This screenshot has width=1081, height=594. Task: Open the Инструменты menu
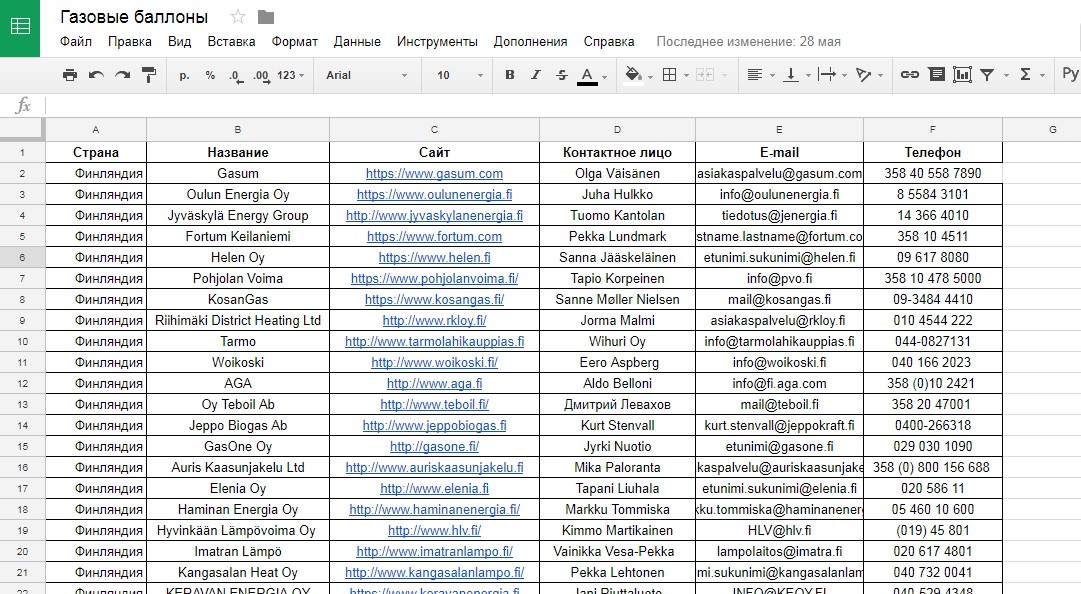click(437, 41)
